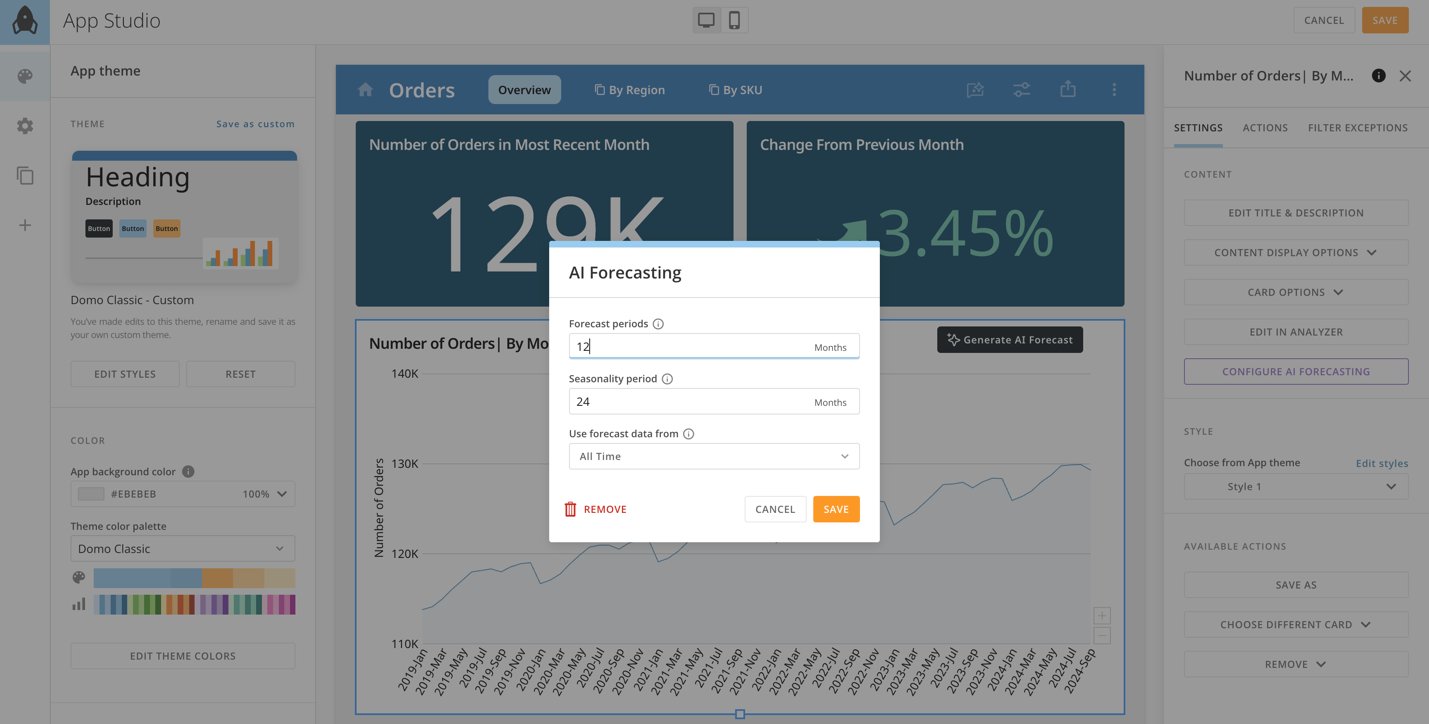This screenshot has height=724, width=1429.
Task: Click Edit Styles button
Action: point(125,374)
